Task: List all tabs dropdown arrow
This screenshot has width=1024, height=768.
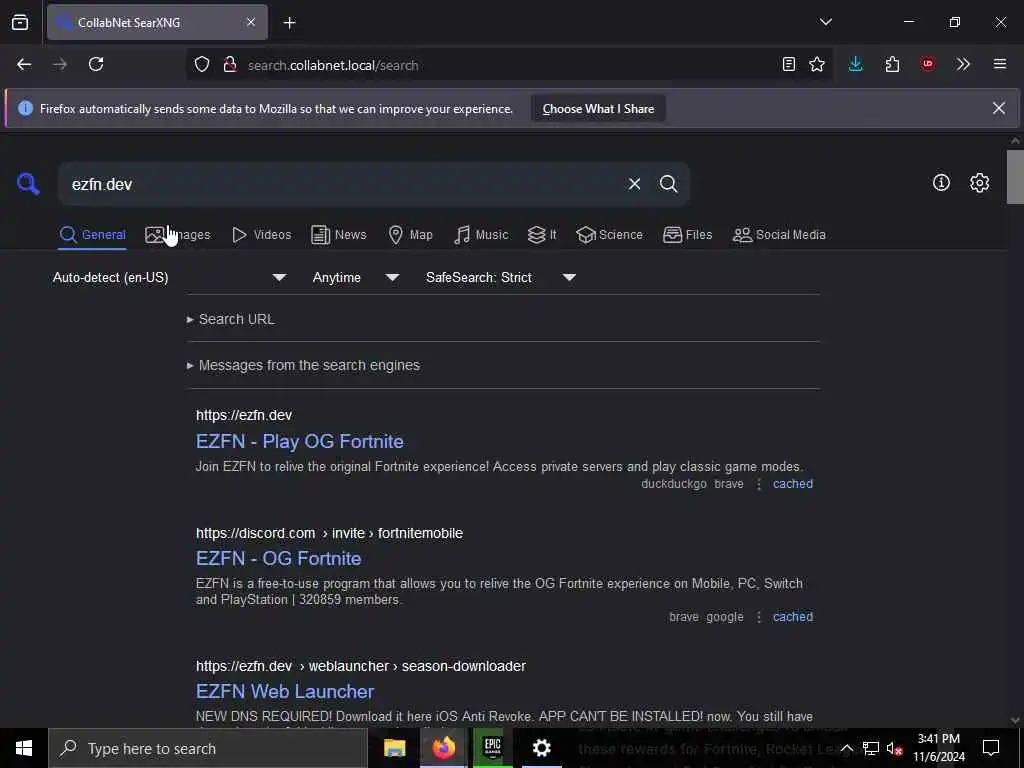Action: (x=825, y=22)
